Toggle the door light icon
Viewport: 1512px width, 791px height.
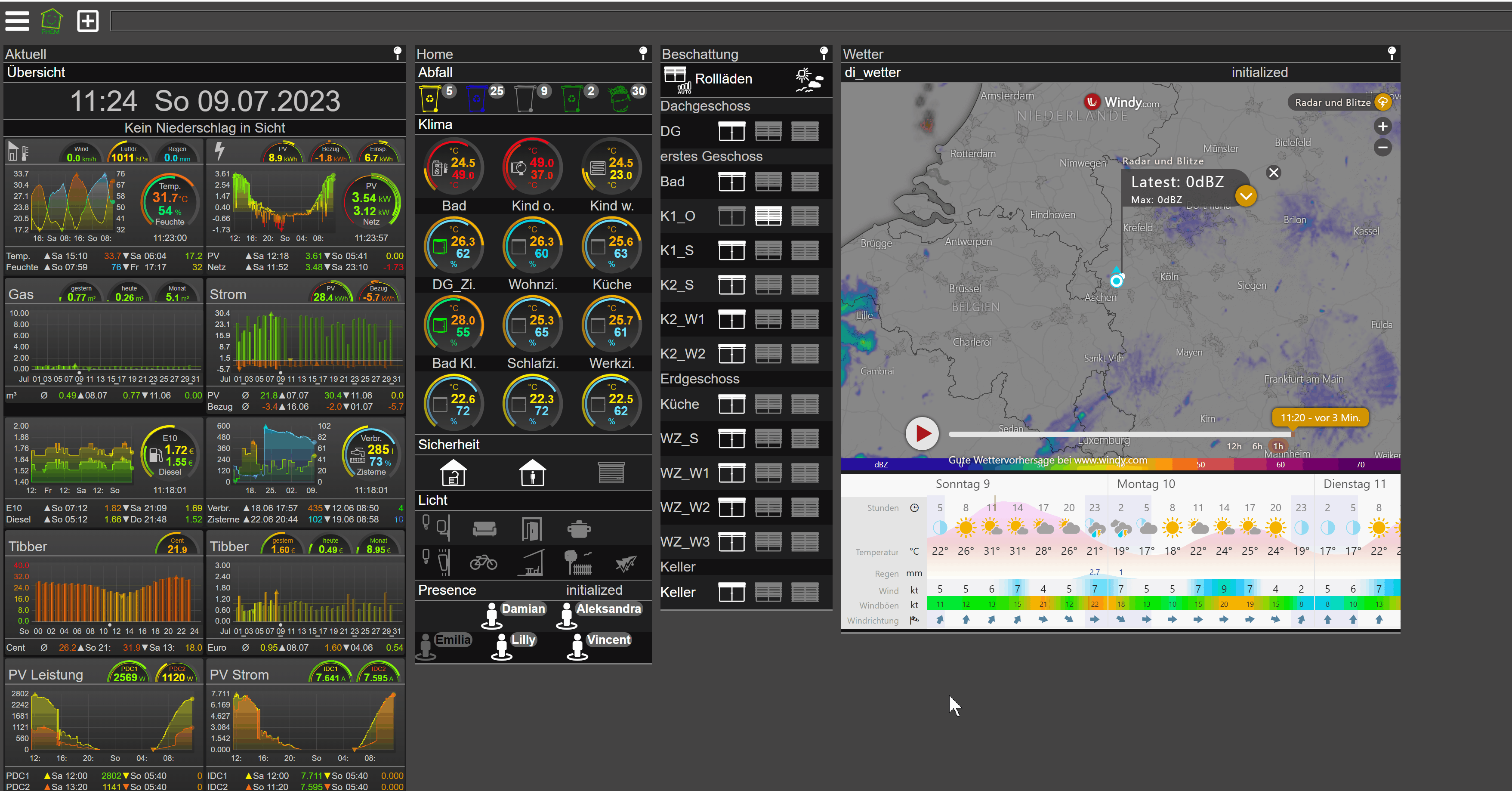pyautogui.click(x=532, y=529)
